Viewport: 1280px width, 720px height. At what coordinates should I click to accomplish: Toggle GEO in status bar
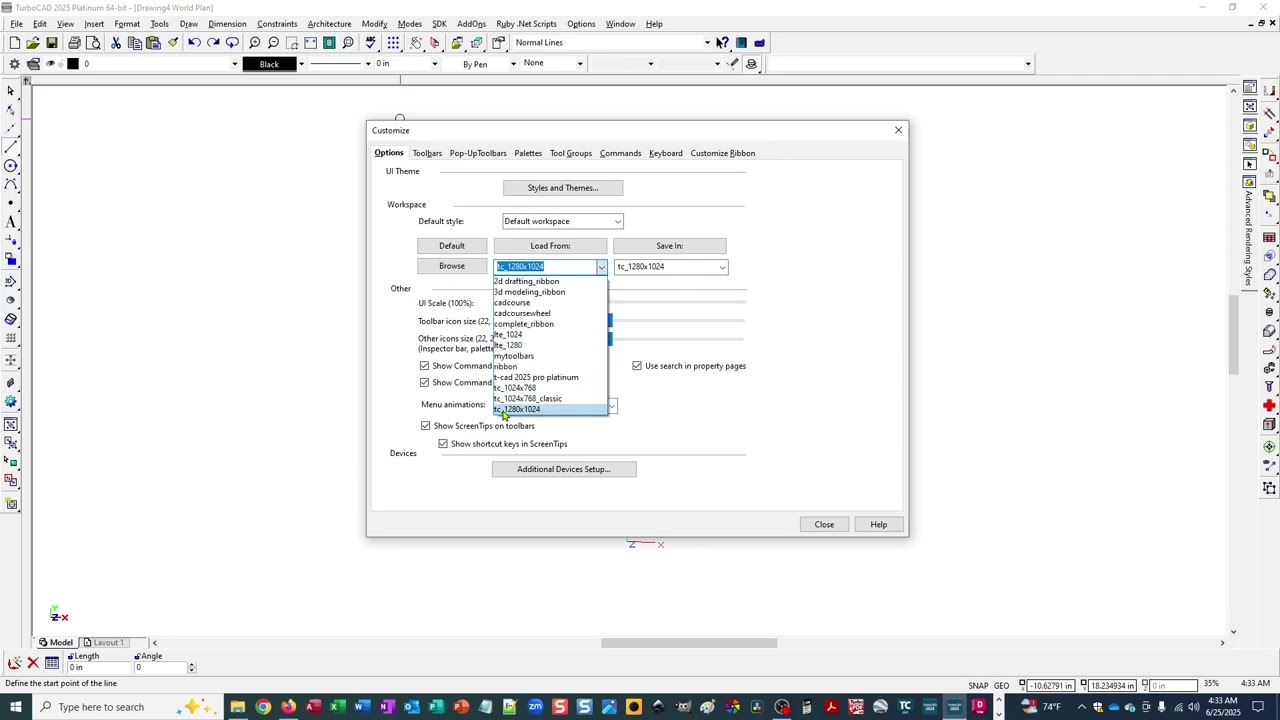(x=1002, y=685)
